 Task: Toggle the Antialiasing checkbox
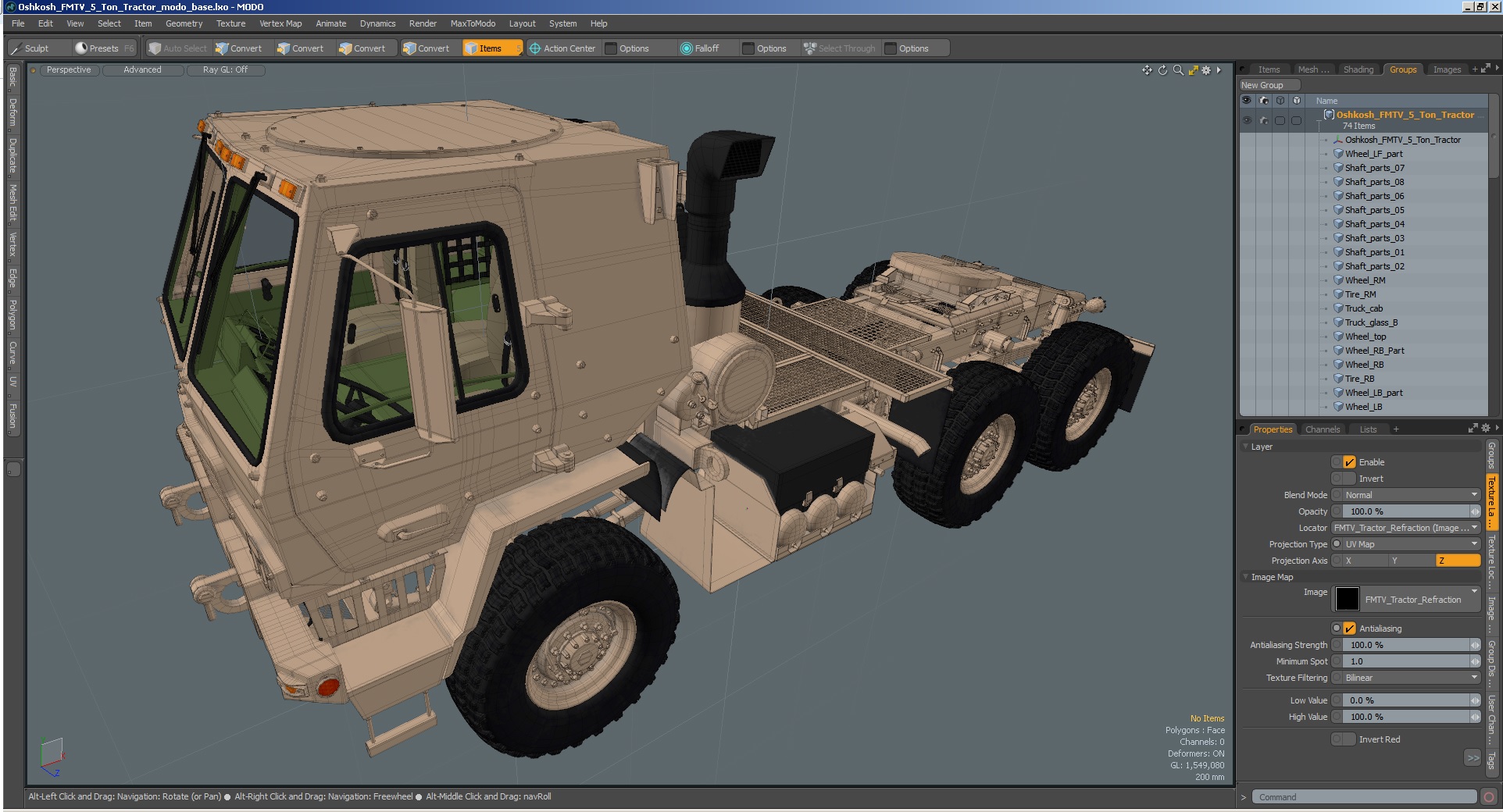tap(1349, 629)
